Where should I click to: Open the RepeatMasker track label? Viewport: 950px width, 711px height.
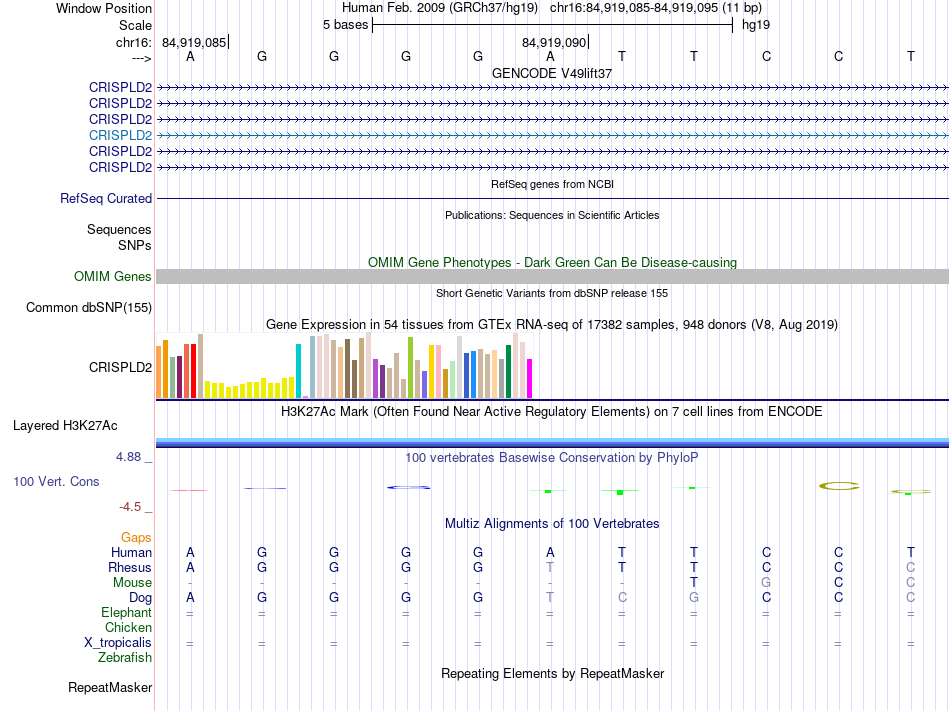(110, 688)
